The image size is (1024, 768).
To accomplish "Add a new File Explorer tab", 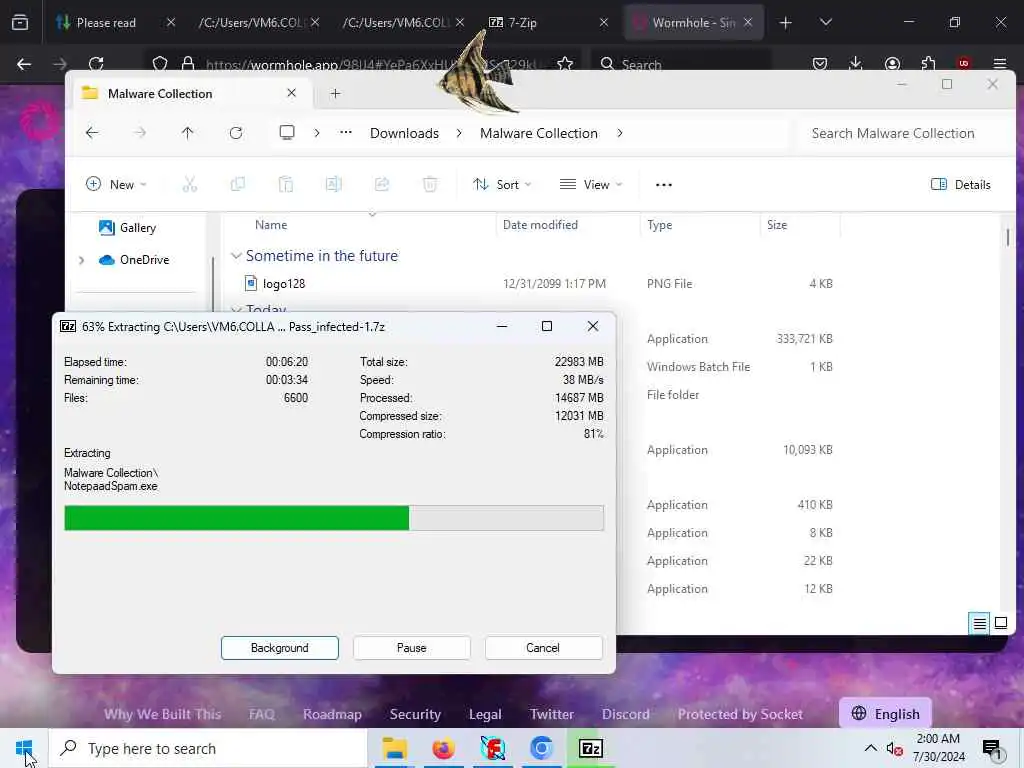I will (x=335, y=93).
